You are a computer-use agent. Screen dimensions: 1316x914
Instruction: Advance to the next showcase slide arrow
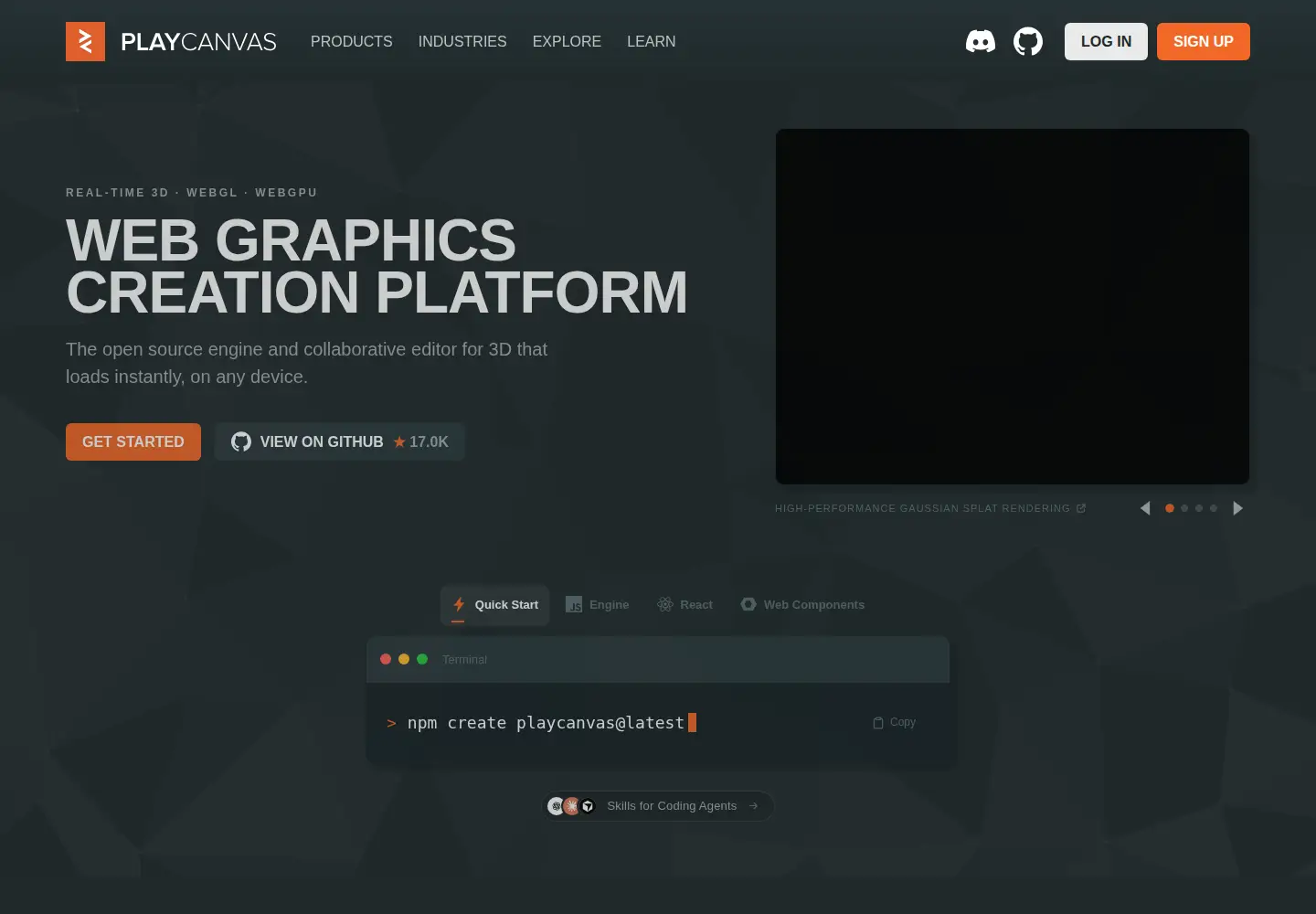tap(1238, 508)
